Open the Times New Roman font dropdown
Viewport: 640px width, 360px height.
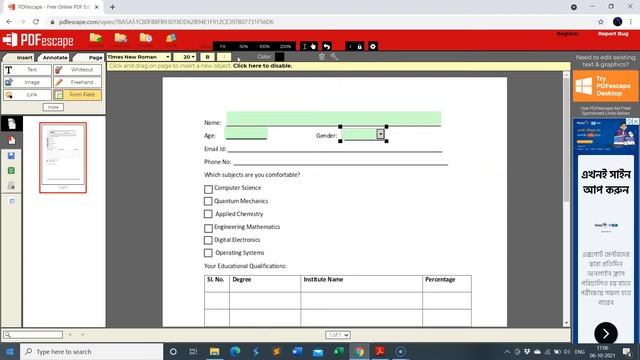[139, 57]
